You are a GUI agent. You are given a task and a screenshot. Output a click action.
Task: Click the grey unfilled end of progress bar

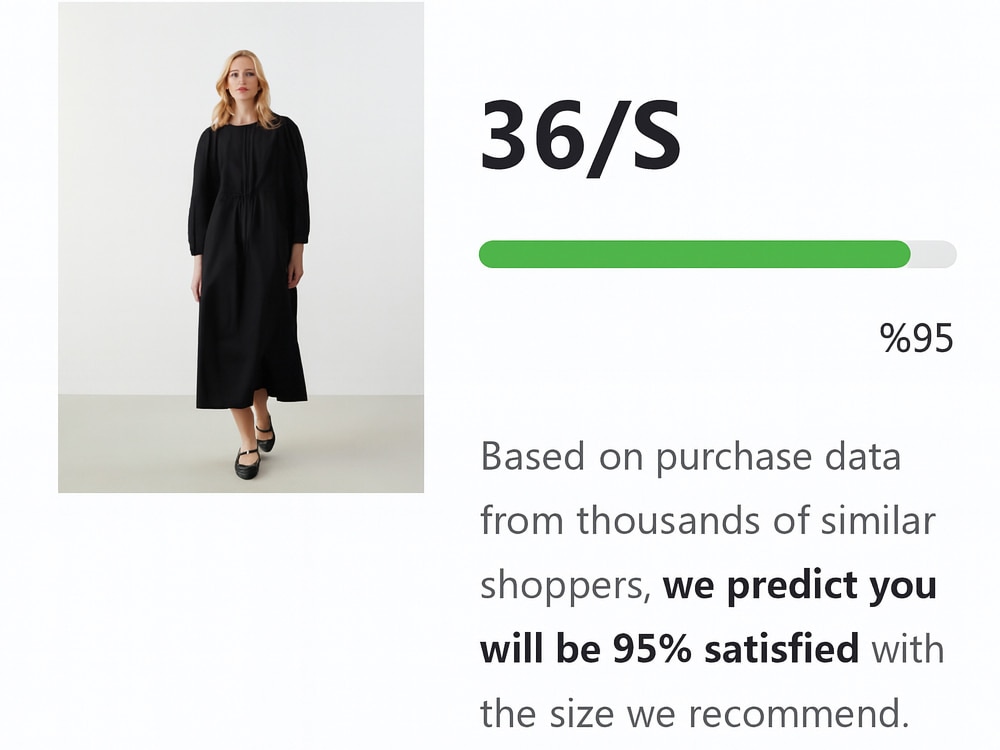(x=934, y=254)
